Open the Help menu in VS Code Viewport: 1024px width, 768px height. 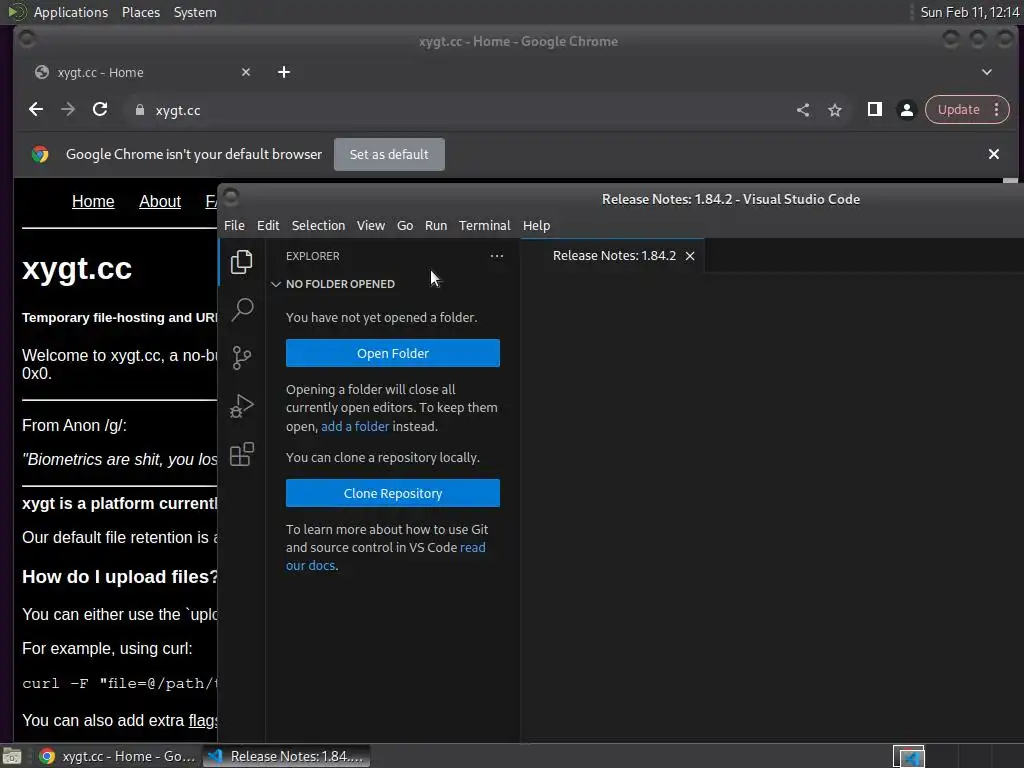[x=536, y=225]
